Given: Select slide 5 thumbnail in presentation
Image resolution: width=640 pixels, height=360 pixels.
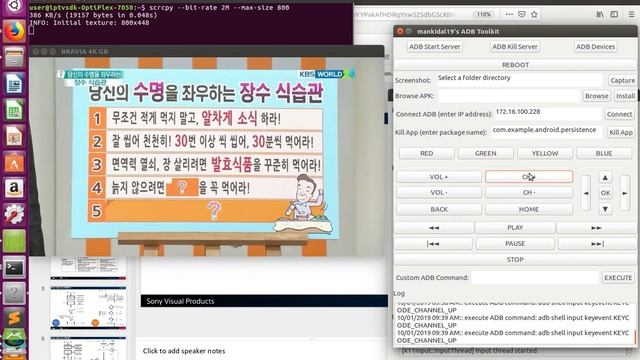Looking at the screenshot, I should pos(88,308).
